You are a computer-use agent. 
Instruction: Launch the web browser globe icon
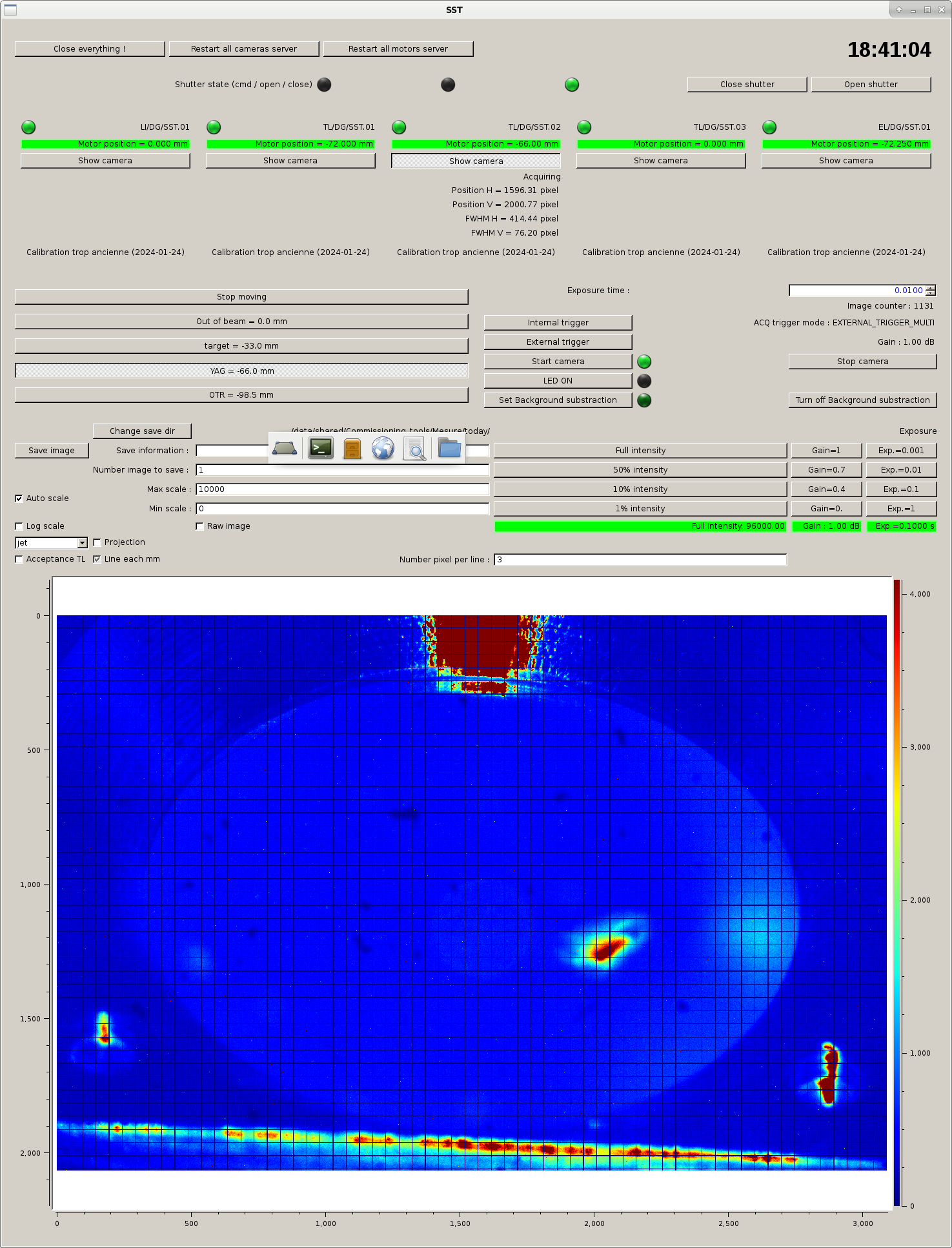pyautogui.click(x=383, y=448)
